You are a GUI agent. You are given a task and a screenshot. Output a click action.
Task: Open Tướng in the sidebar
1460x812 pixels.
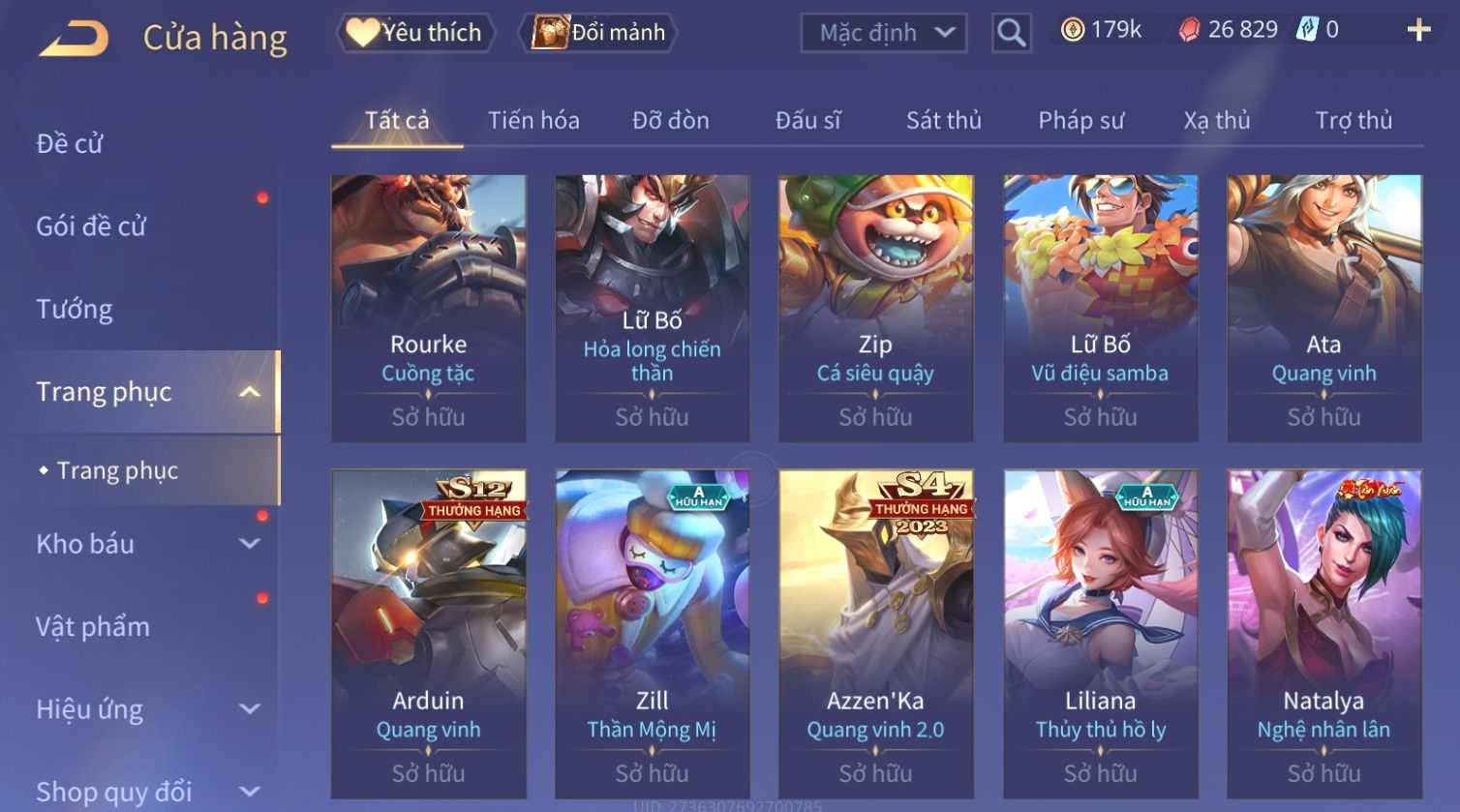click(75, 310)
